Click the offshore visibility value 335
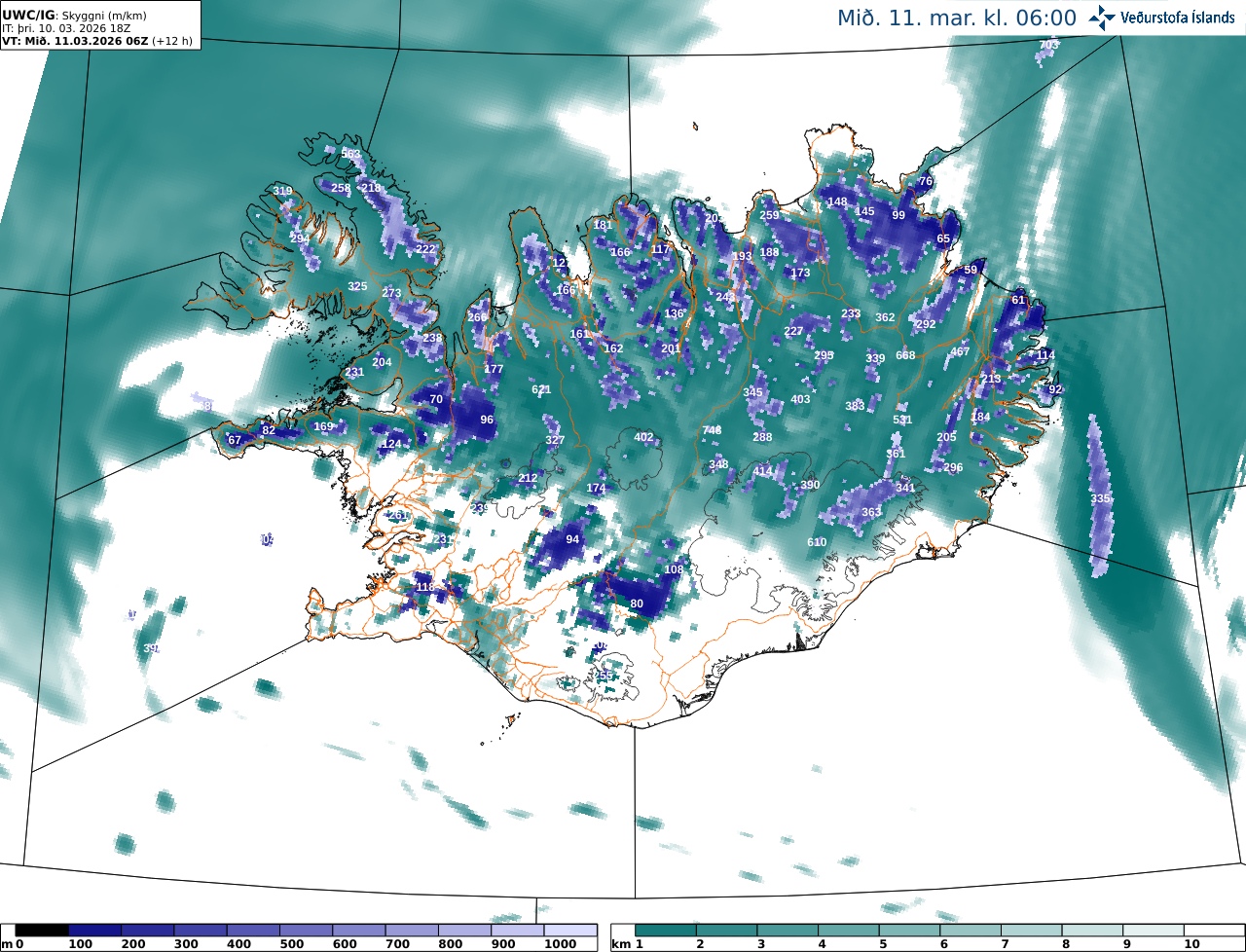The width and height of the screenshot is (1246, 952). pyautogui.click(x=1100, y=498)
